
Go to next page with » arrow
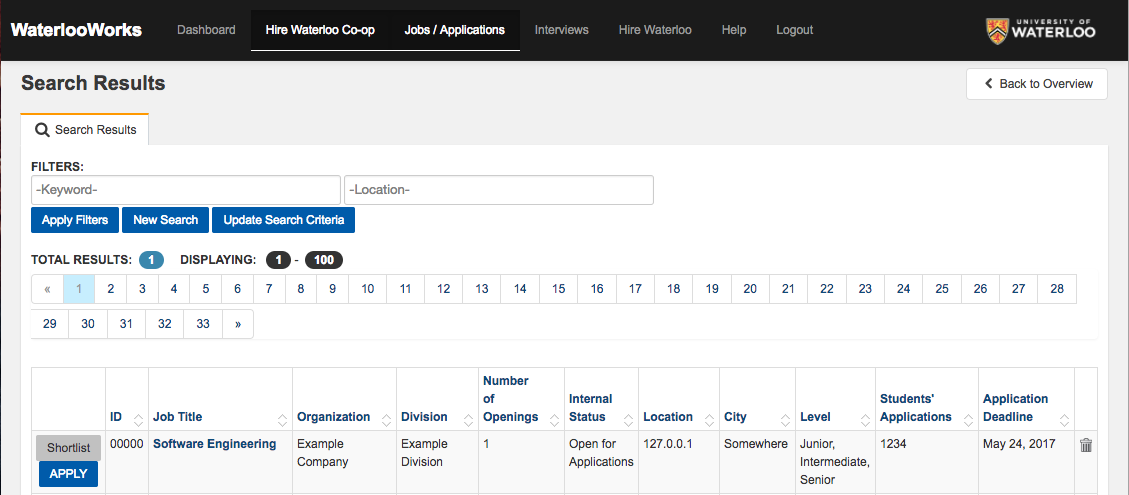point(238,324)
